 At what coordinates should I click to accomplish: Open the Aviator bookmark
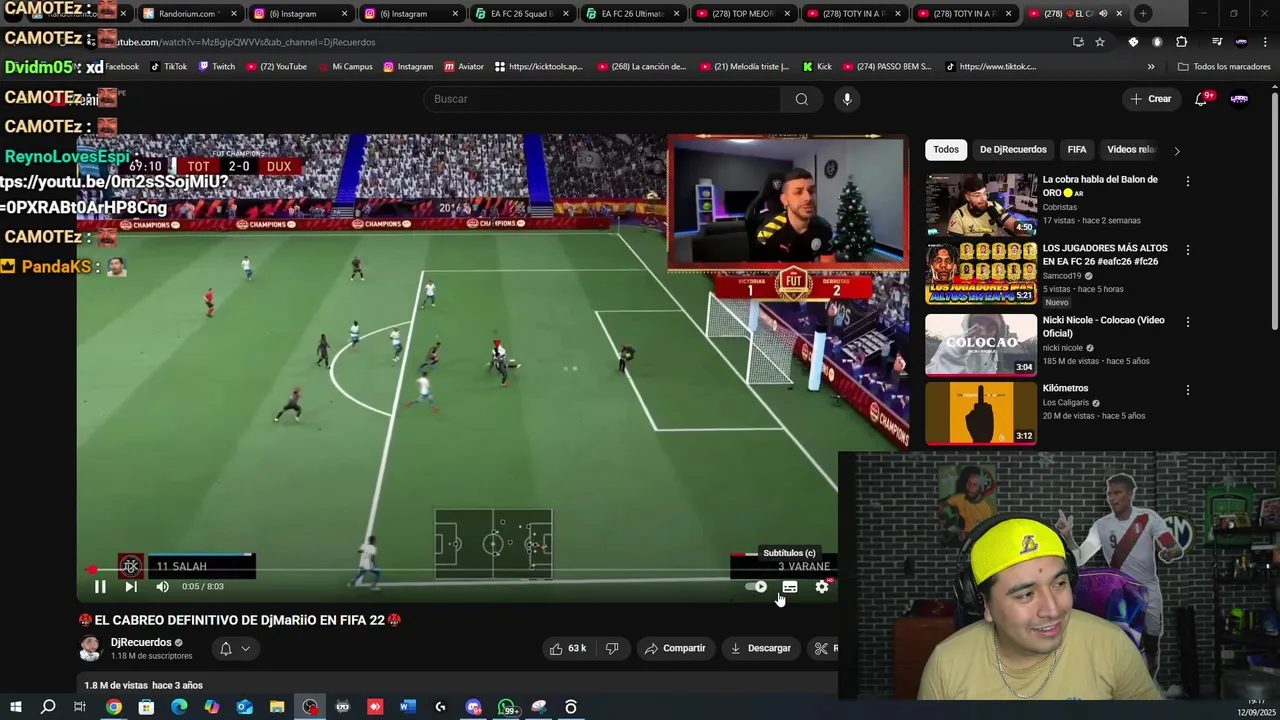(464, 67)
